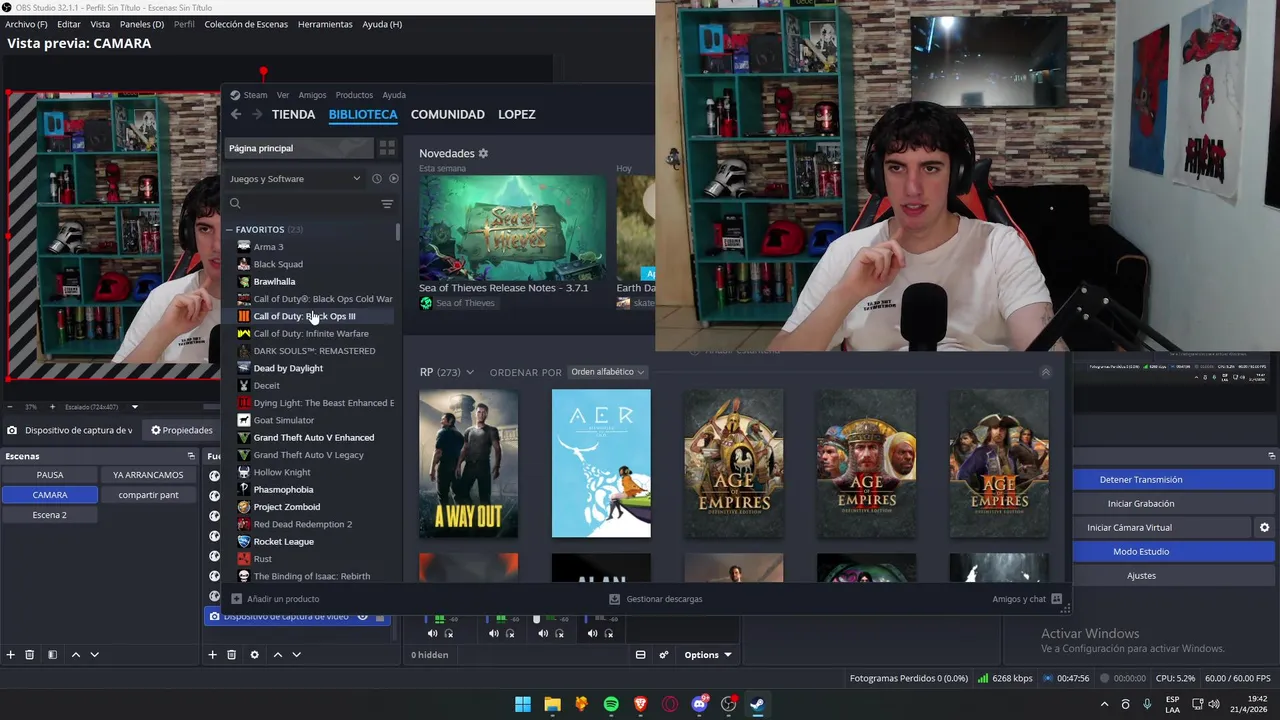The image size is (1280, 720).
Task: Open Discord from the Windows taskbar
Action: [699, 704]
